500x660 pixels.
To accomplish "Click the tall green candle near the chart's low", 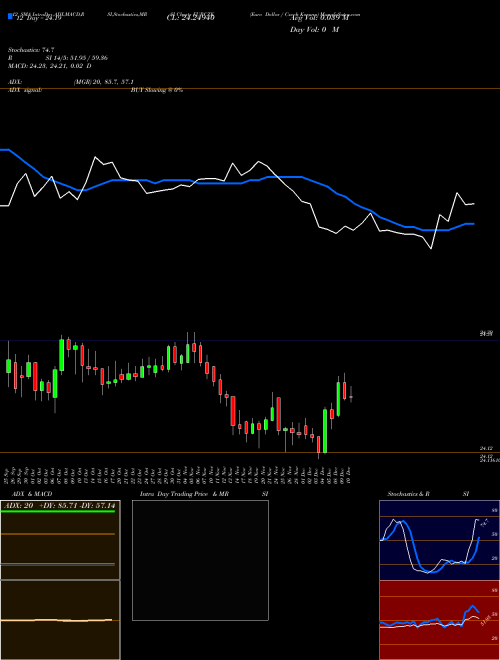I will 325,430.
